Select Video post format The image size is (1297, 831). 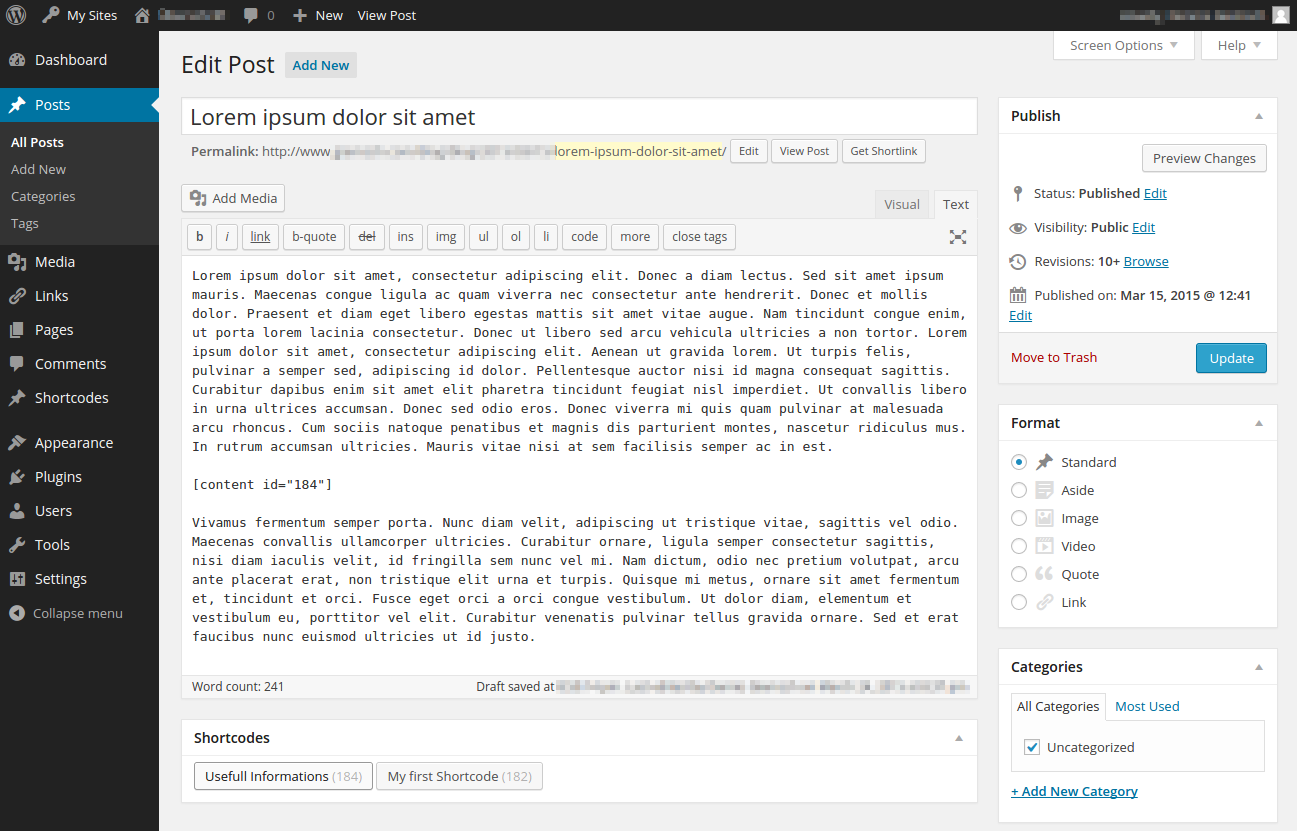pos(1019,546)
